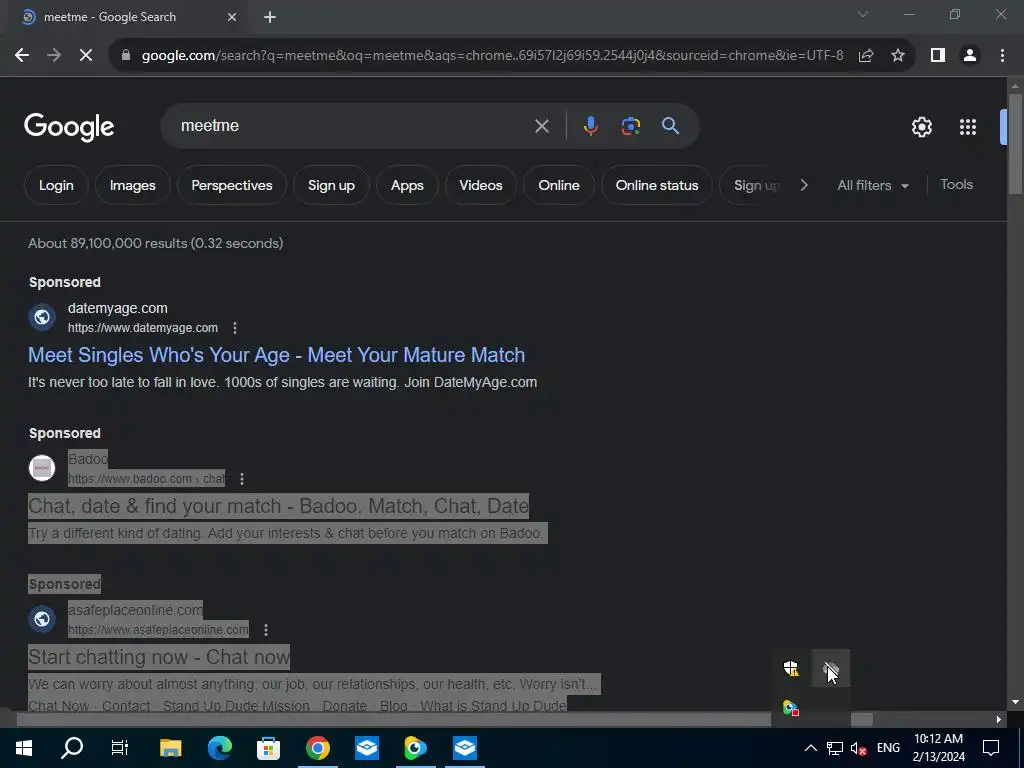
Task: Open Windows Security from tray popup
Action: [x=791, y=668]
